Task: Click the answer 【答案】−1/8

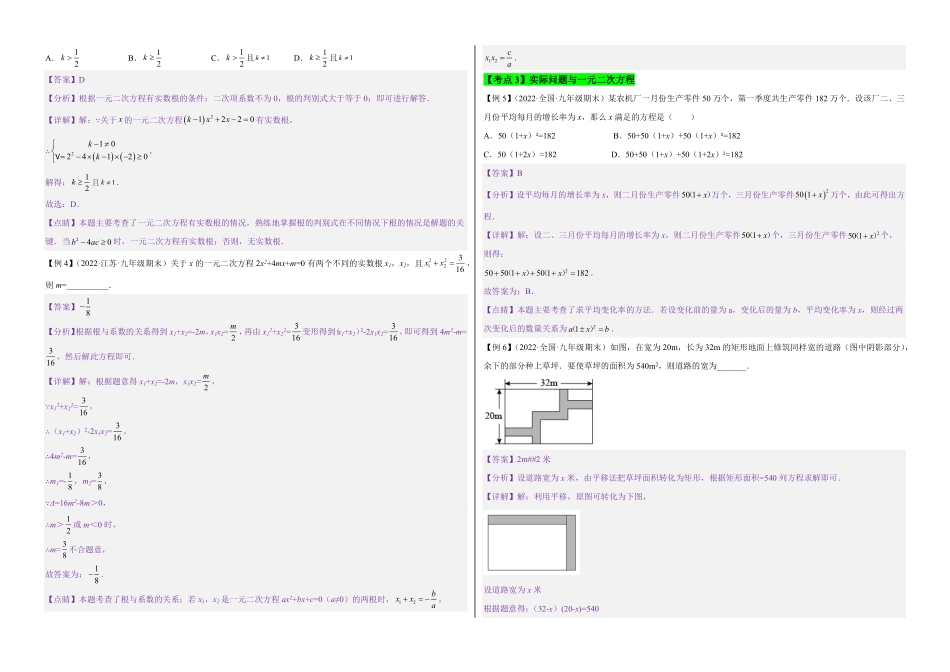Action: [68, 307]
